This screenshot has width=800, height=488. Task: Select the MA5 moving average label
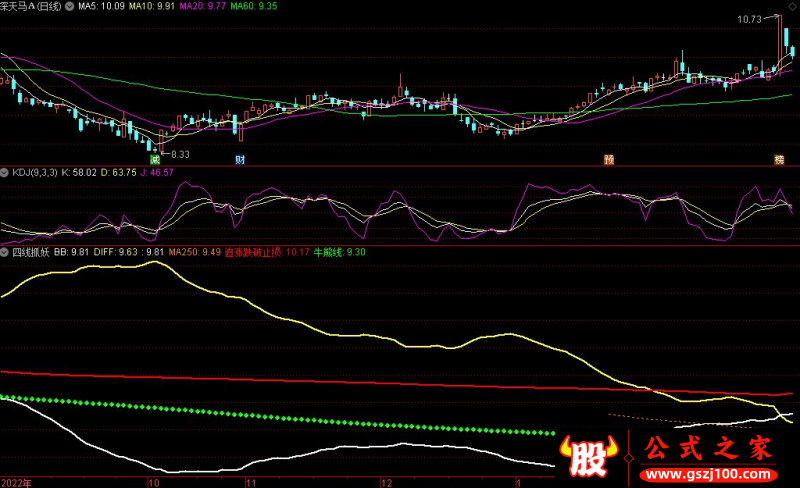[100, 7]
